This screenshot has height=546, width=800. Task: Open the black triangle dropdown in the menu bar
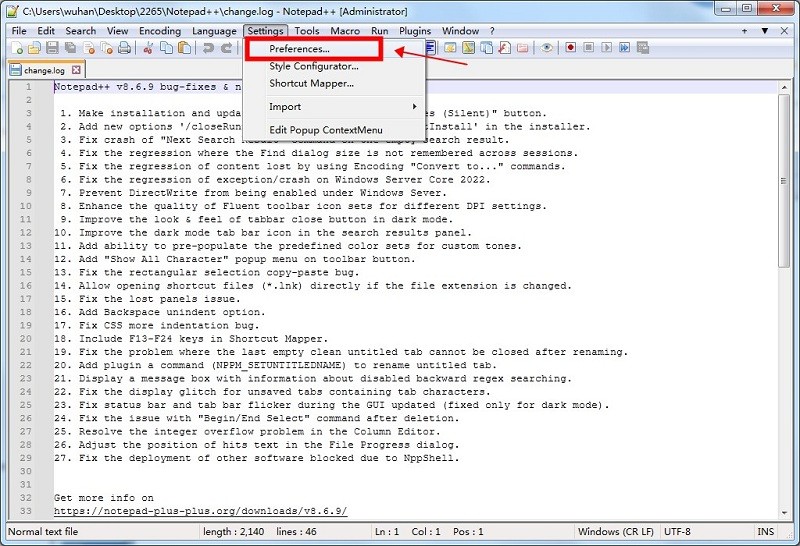click(x=765, y=31)
